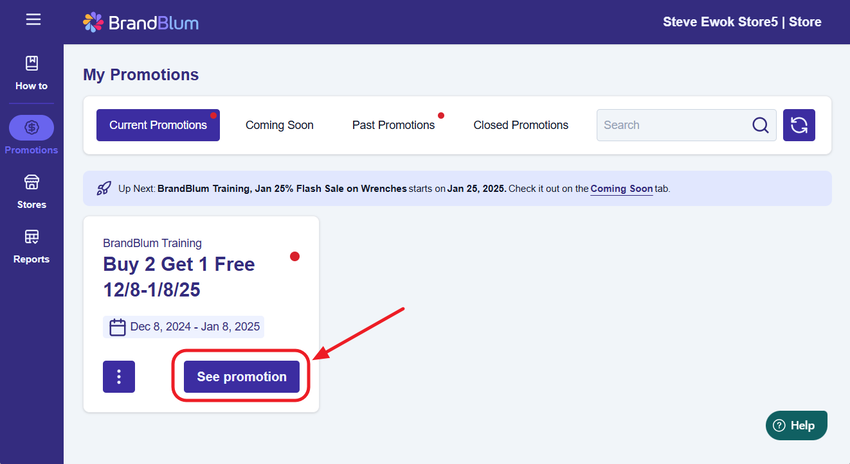Click the BrandBlum logo
The width and height of the screenshot is (850, 464).
click(x=139, y=21)
